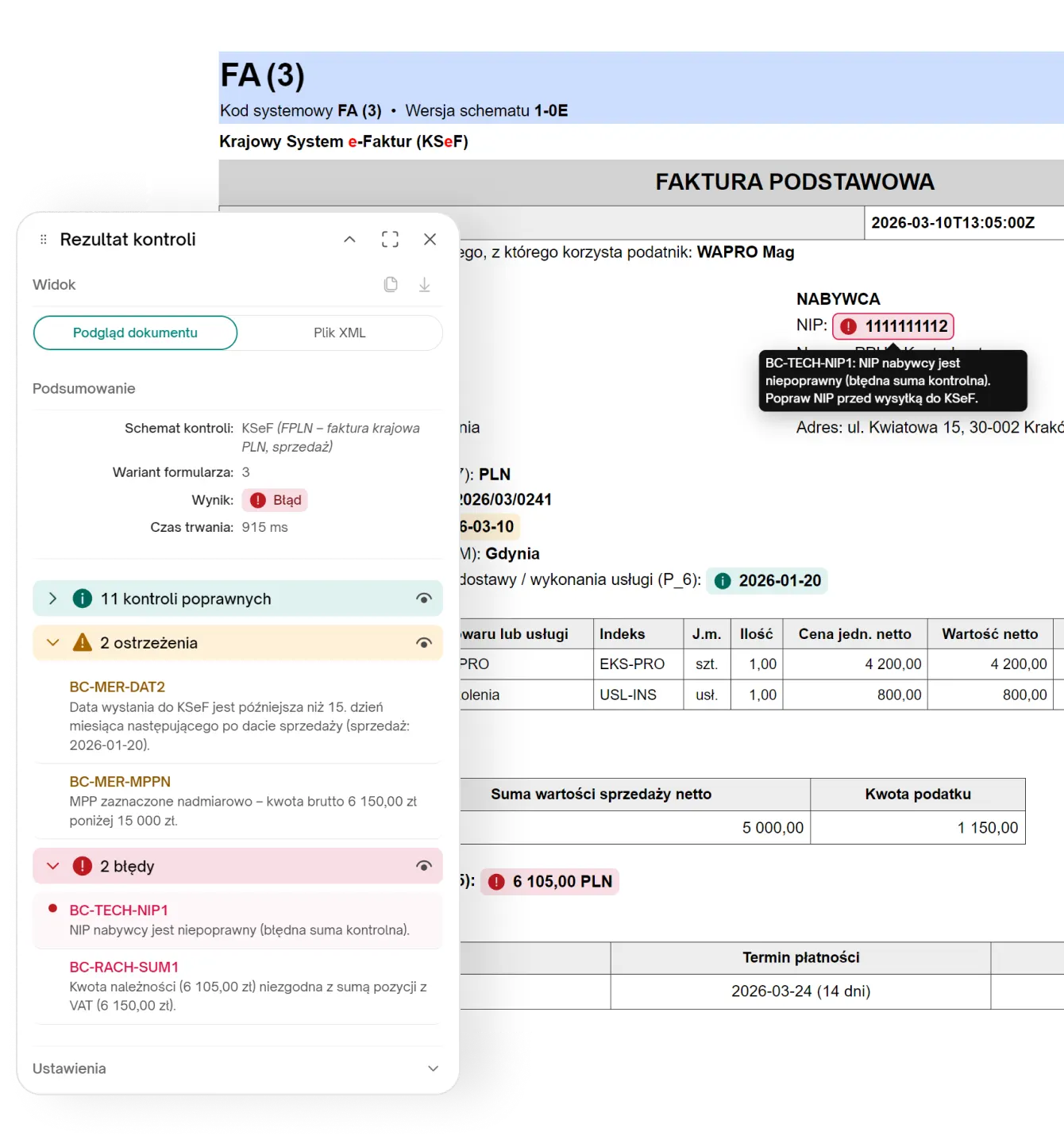The image size is (1064, 1143).
Task: Click the Czas trwania value 915 ms
Action: click(264, 527)
